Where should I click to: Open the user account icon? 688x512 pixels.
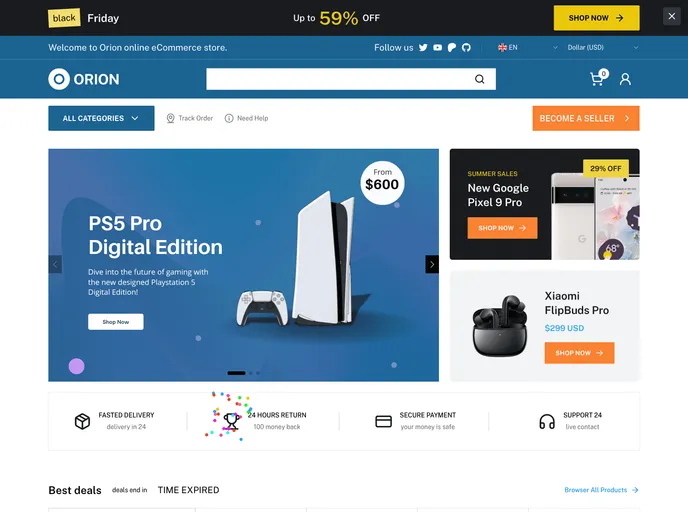(x=625, y=79)
